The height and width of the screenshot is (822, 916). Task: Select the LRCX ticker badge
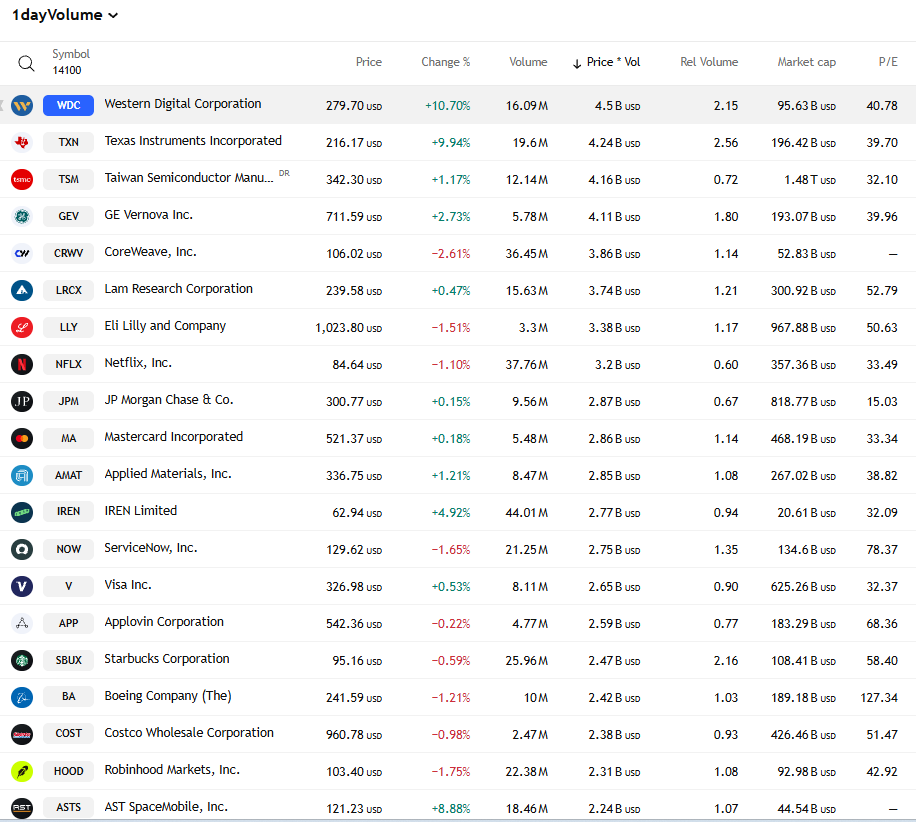click(x=68, y=290)
